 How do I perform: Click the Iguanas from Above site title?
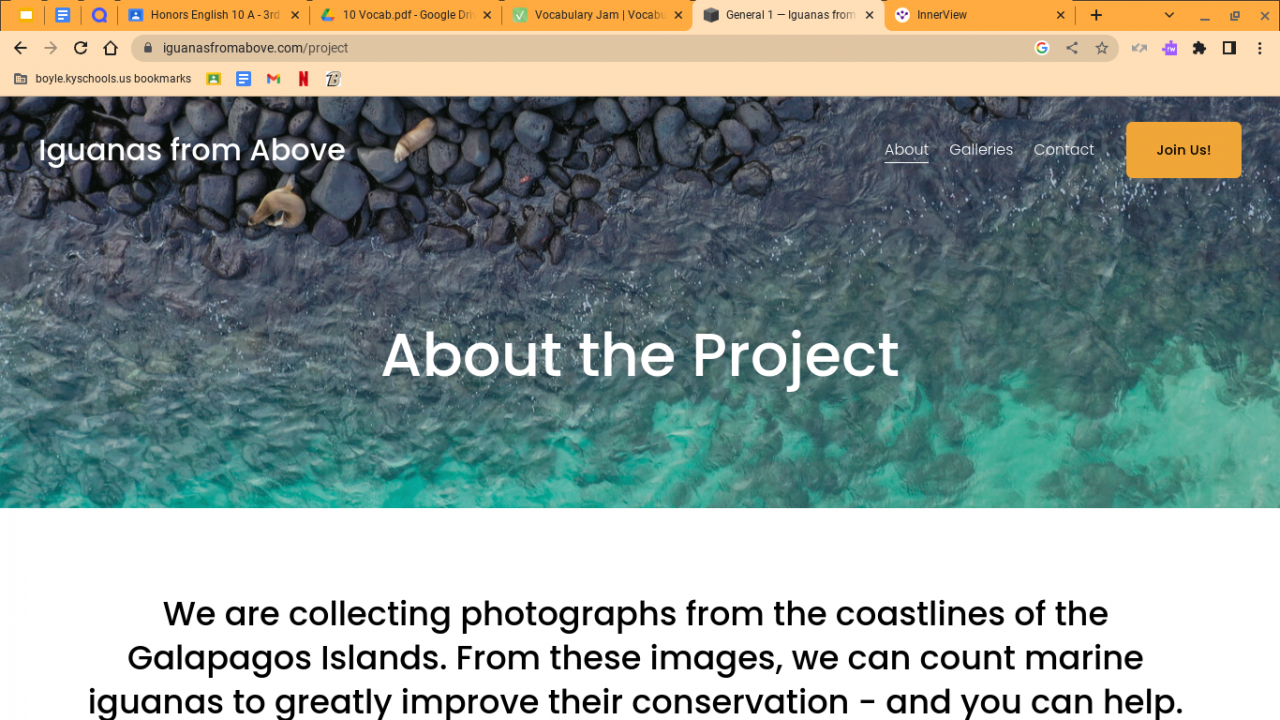click(192, 150)
